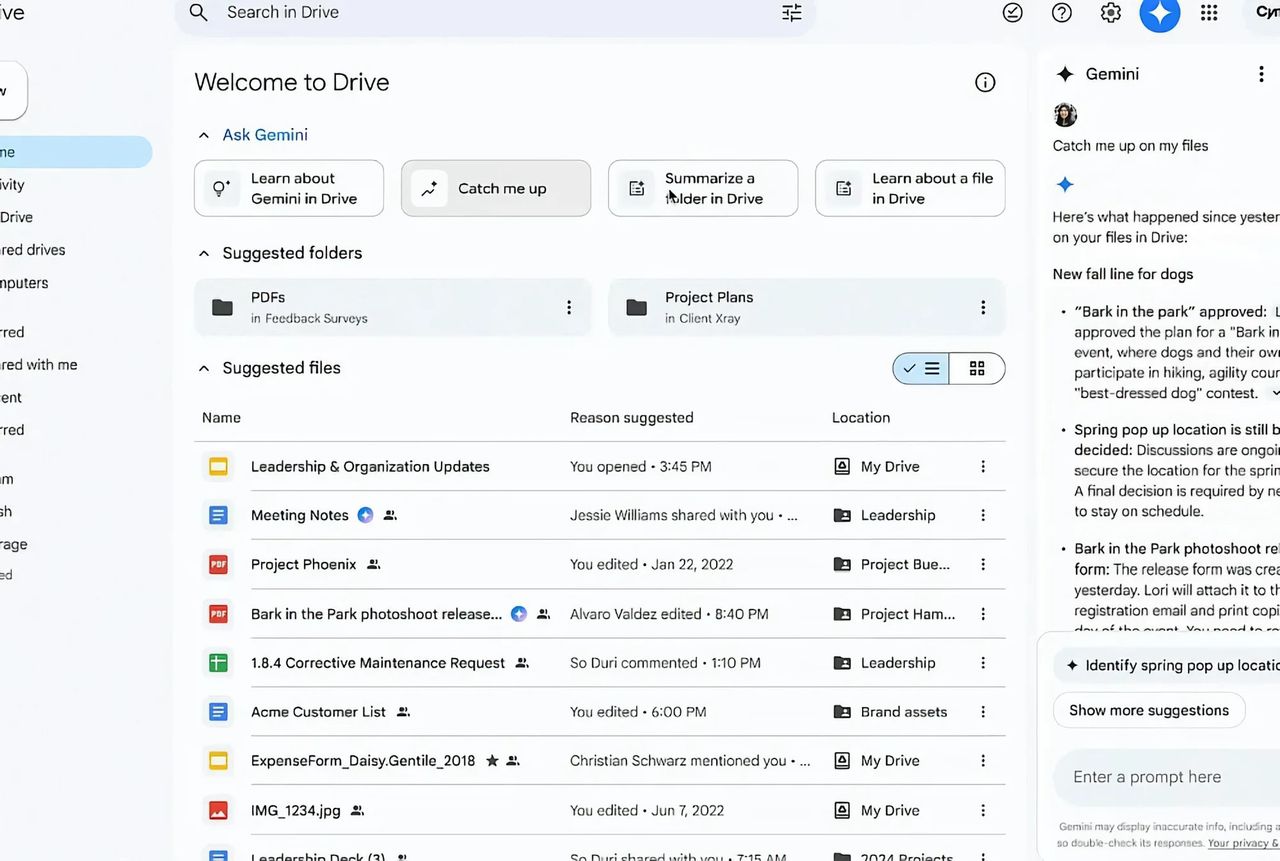Collapse the Suggested files section
Viewport: 1280px width, 861px height.
click(204, 367)
